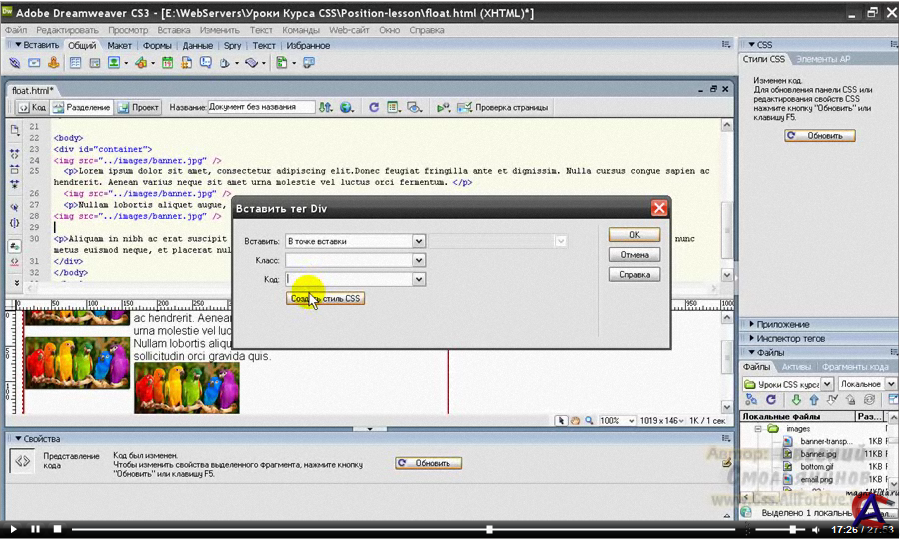The width and height of the screenshot is (900, 540).
Task: Open the Класс dropdown list
Action: click(x=419, y=260)
